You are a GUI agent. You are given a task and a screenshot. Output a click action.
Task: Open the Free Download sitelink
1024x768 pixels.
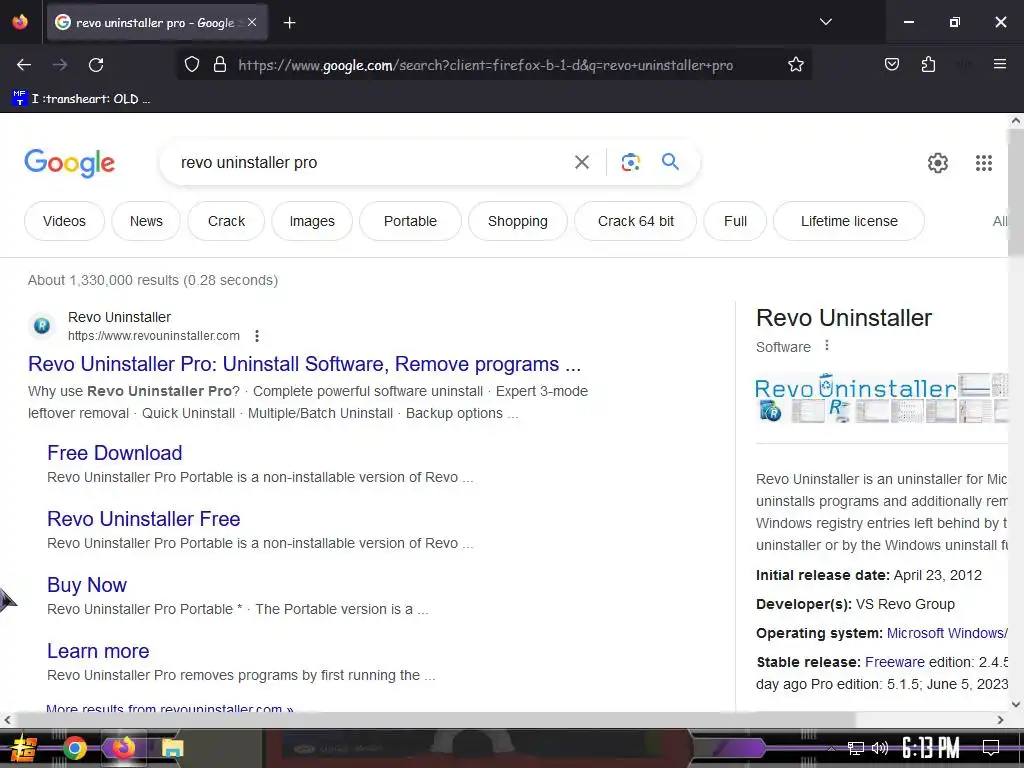click(x=114, y=453)
